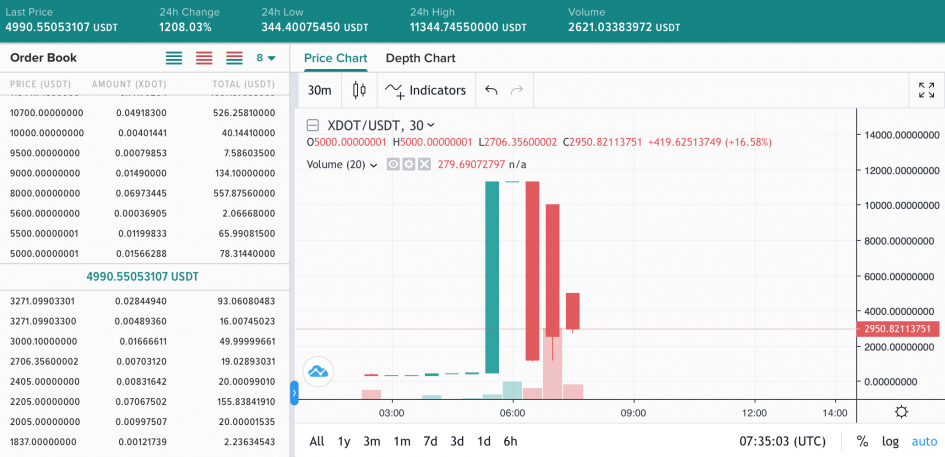This screenshot has height=457, width=945.
Task: Click the 4990.55053107 USDT mid price
Action: [x=142, y=277]
